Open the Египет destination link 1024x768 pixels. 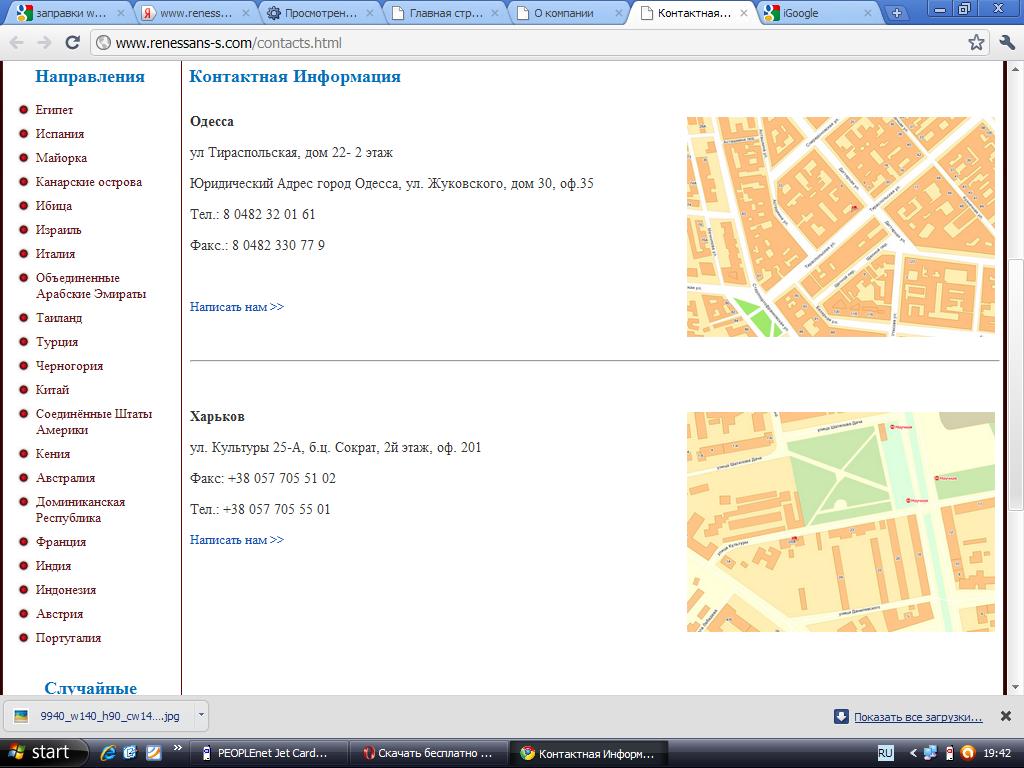[x=54, y=110]
